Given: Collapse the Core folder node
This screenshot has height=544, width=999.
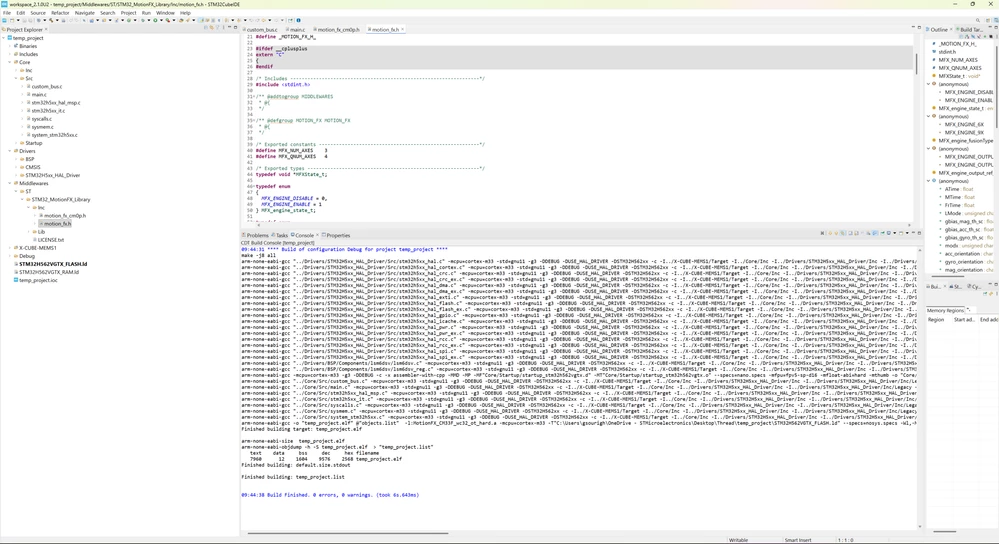Looking at the screenshot, I should pyautogui.click(x=10, y=62).
